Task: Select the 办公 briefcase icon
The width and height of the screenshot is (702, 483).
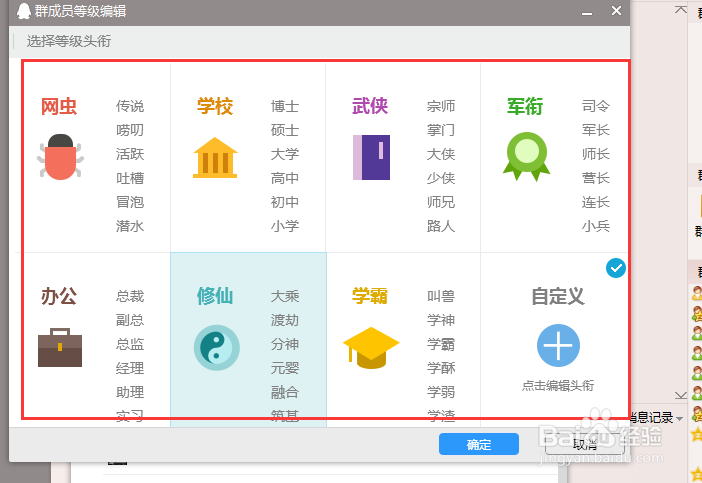Action: 60,347
